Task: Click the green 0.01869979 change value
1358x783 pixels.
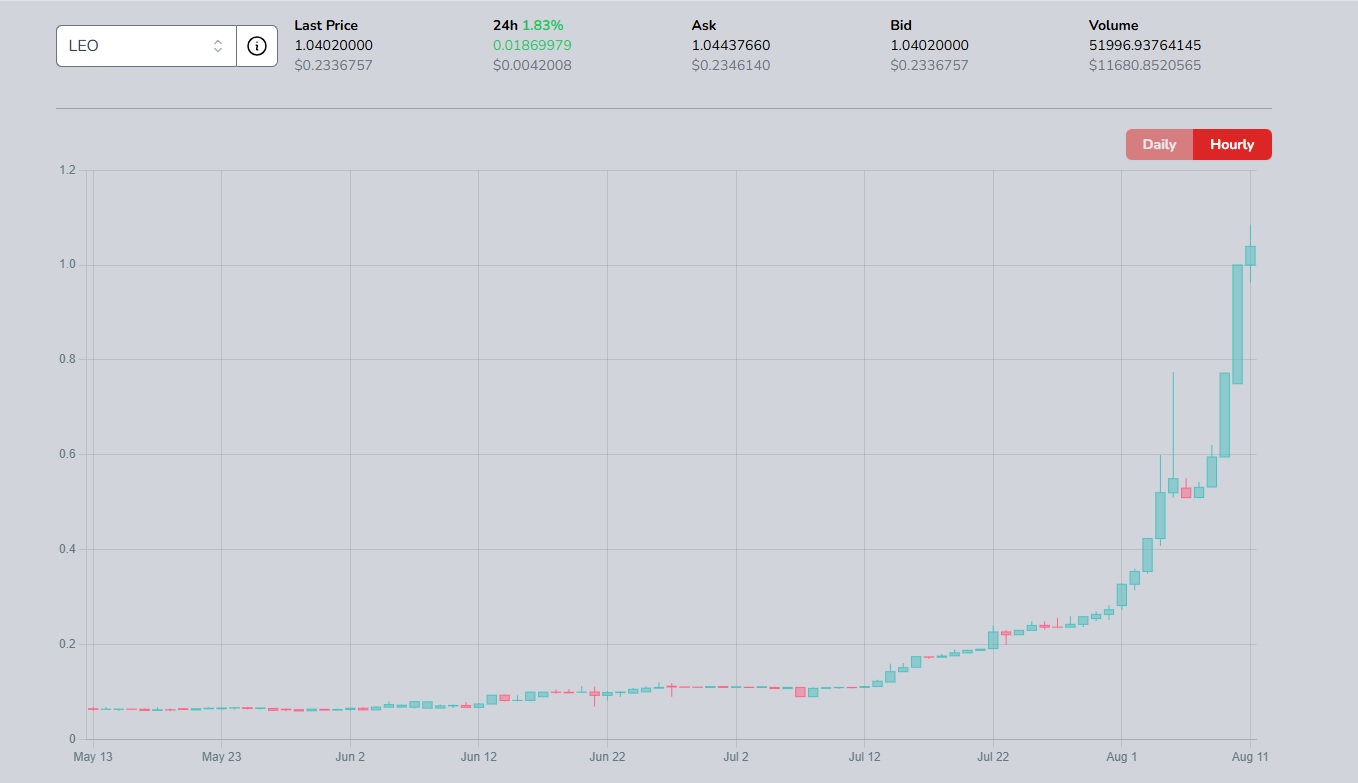Action: click(x=532, y=45)
